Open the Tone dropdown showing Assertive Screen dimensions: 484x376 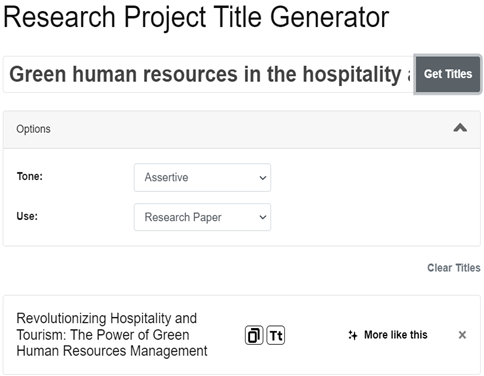(202, 177)
